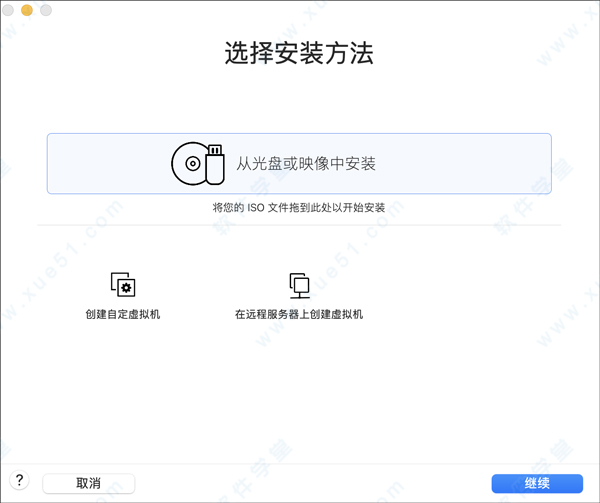
Task: Click the hint text 将您的 ISO 文件拖到此处以开始安装
Action: click(299, 208)
